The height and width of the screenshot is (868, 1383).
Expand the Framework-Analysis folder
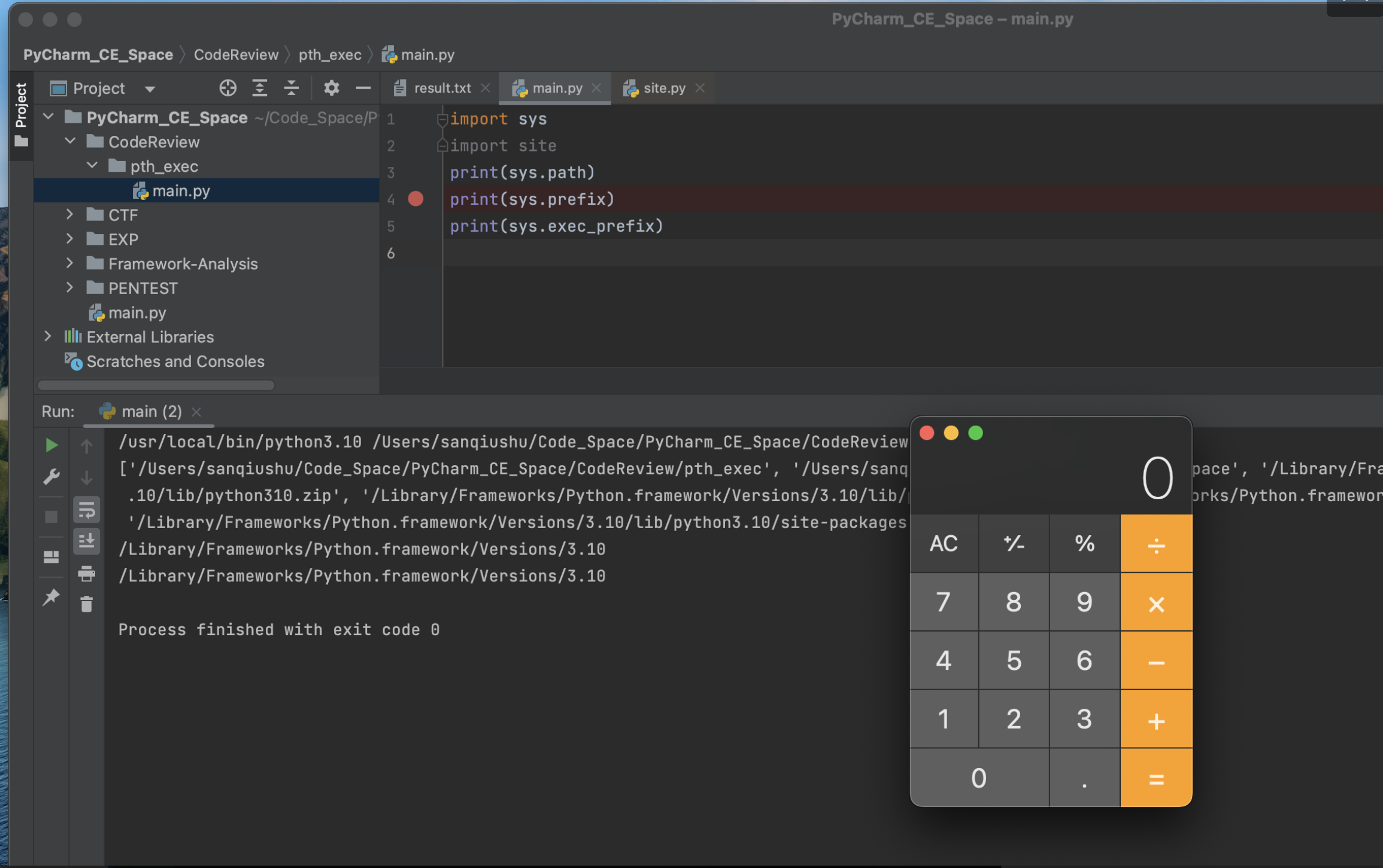70,263
